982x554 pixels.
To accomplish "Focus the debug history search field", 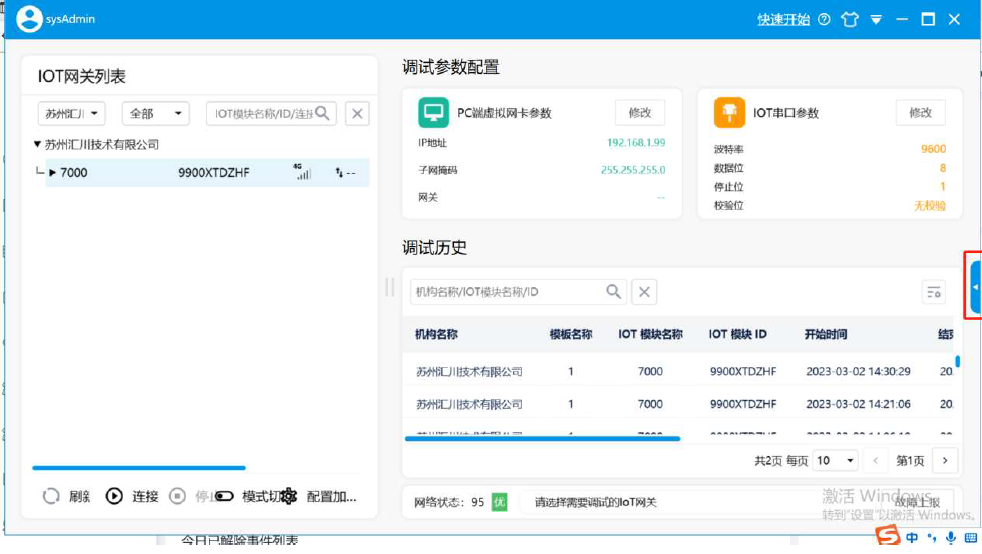I will 518,292.
